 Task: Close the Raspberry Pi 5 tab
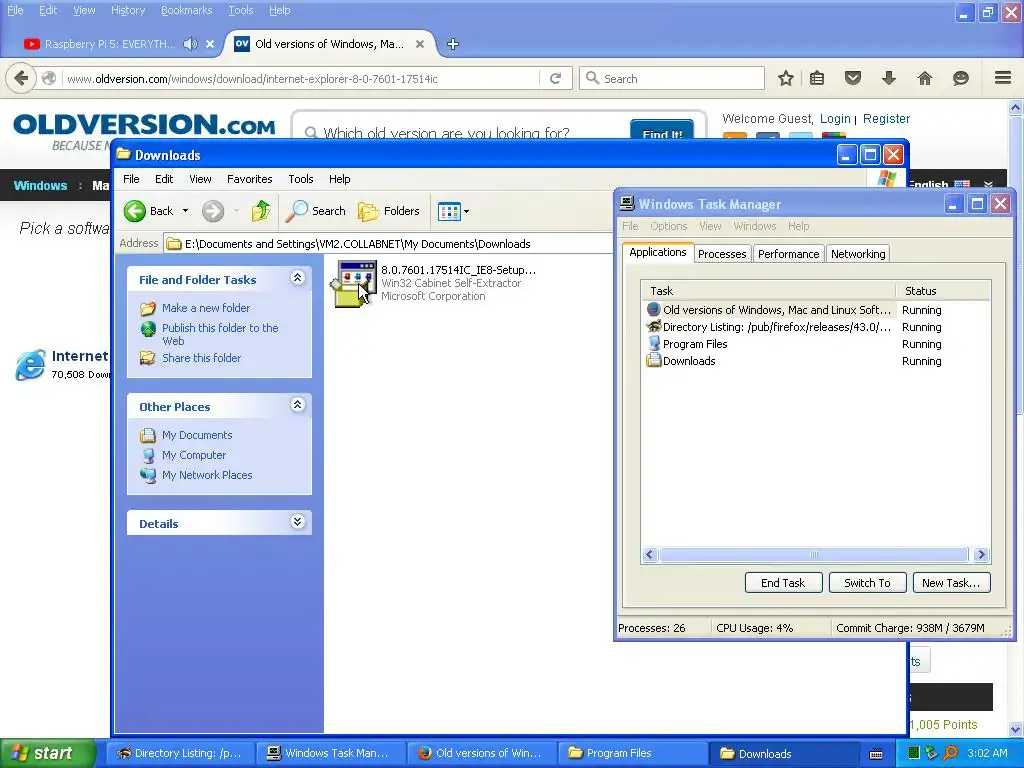tap(210, 44)
